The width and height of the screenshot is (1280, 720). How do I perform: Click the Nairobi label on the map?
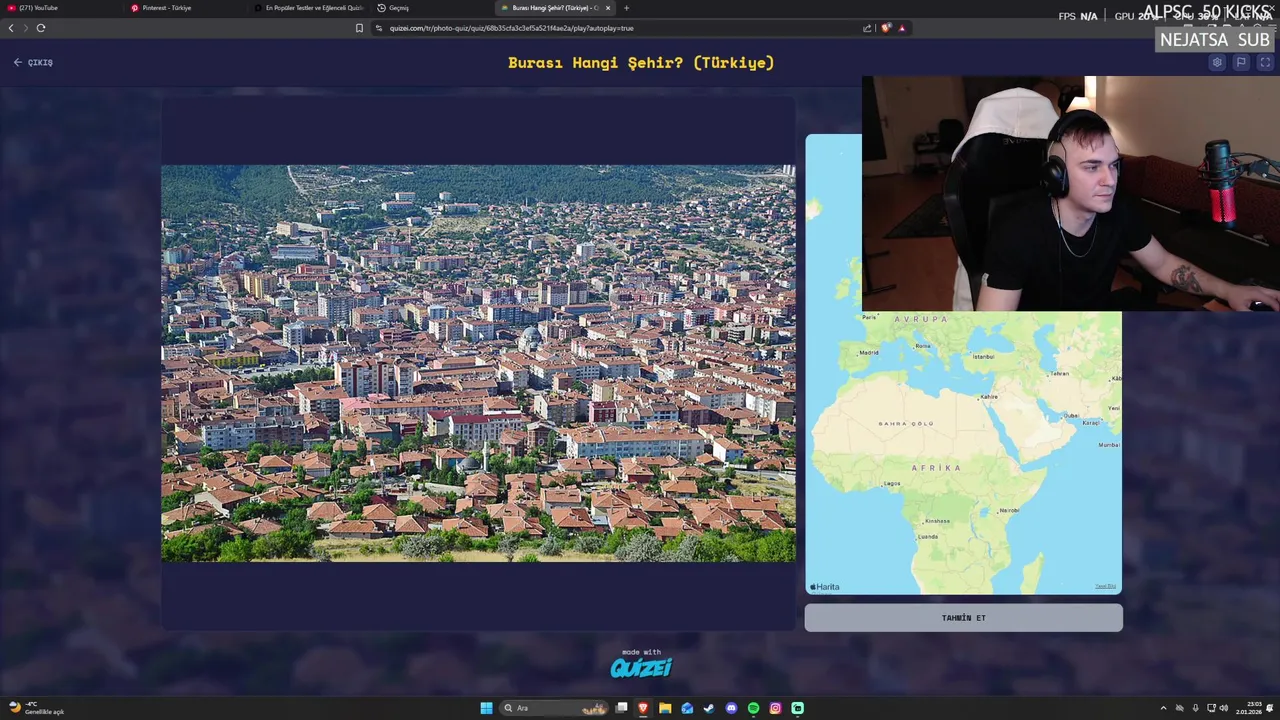[1009, 510]
